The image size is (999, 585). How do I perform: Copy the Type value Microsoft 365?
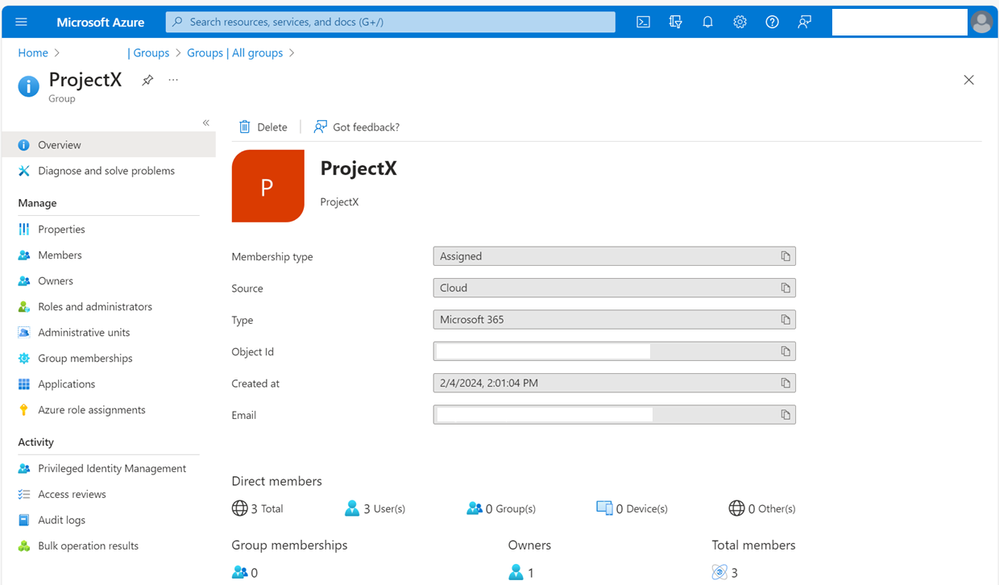point(786,319)
